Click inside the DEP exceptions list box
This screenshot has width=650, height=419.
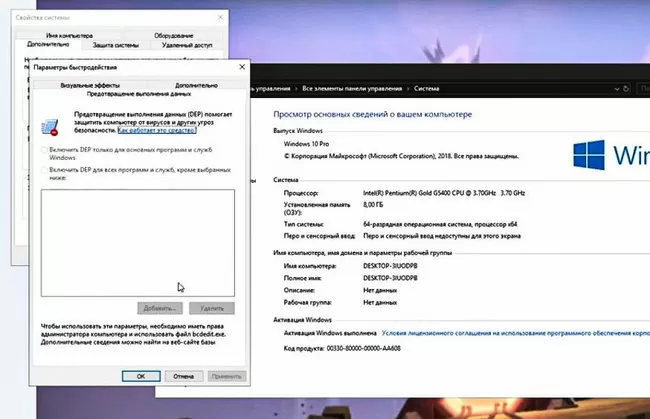tap(138, 243)
